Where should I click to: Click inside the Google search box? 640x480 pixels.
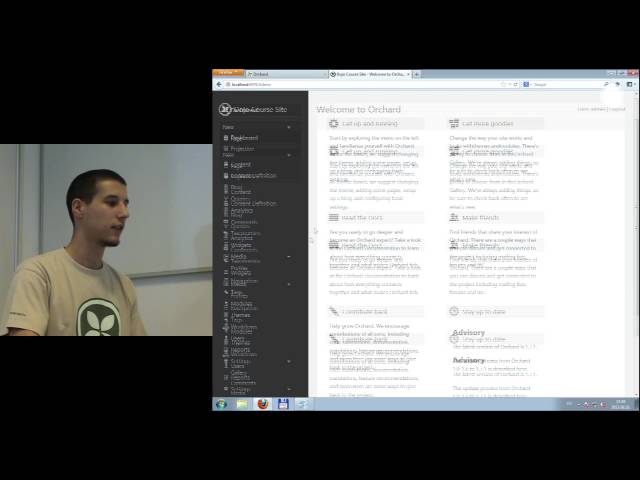tap(567, 84)
